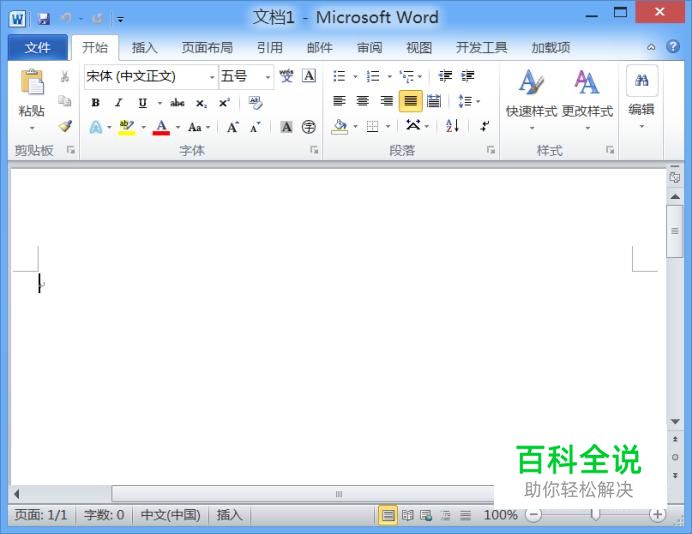The height and width of the screenshot is (534, 692).
Task: Decrease paragraph indent
Action: point(445,76)
